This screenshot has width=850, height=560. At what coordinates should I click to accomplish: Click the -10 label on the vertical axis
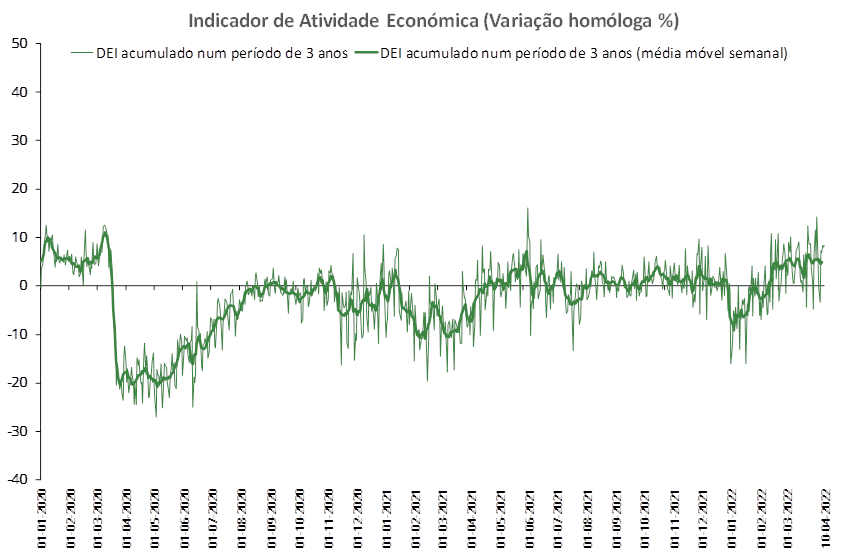17,334
